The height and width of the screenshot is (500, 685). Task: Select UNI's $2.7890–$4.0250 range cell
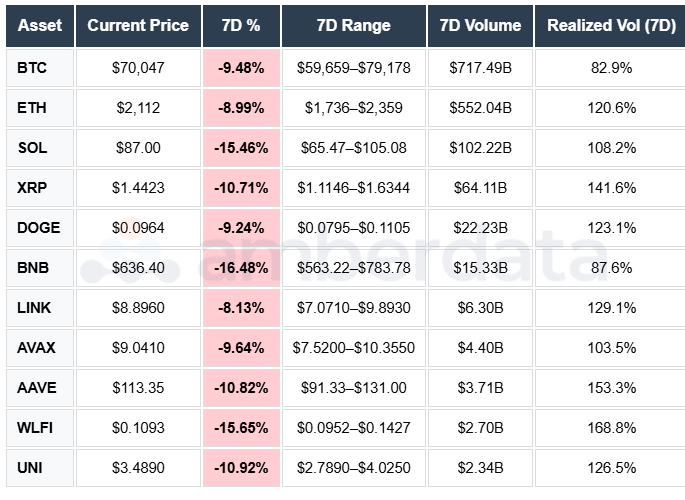pyautogui.click(x=353, y=468)
